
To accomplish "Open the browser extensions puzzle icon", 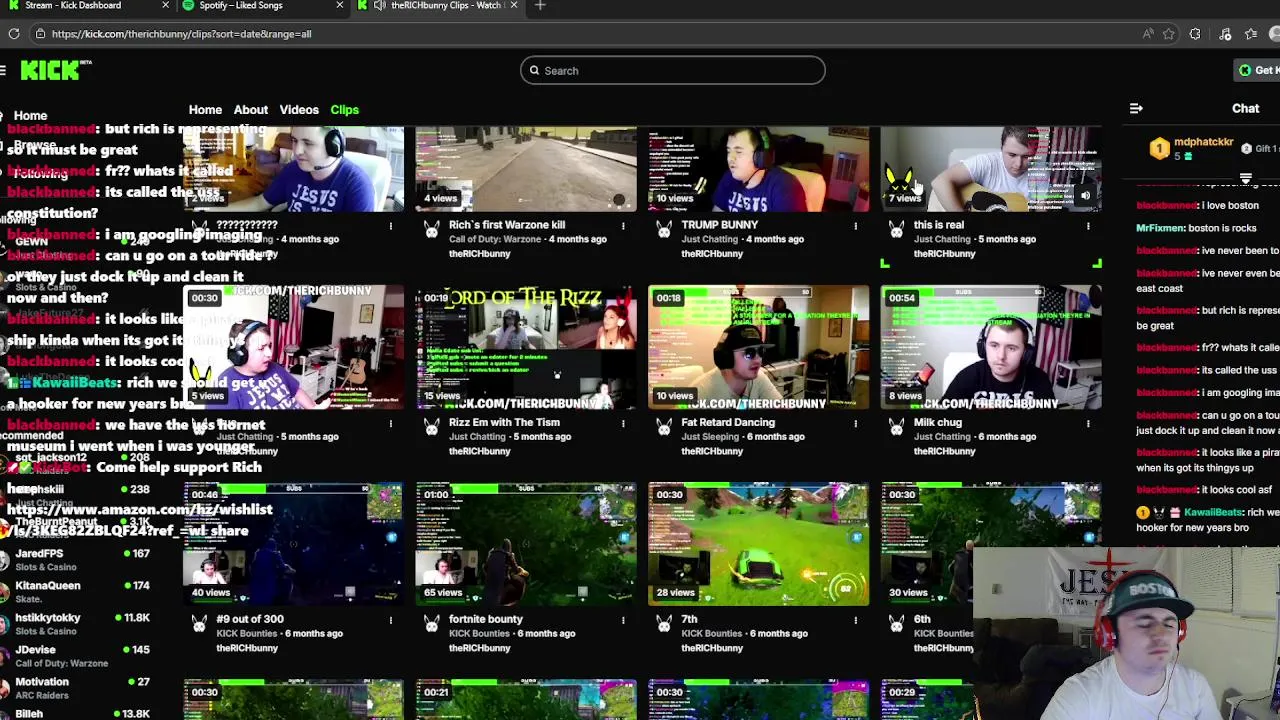I will click(x=1195, y=34).
